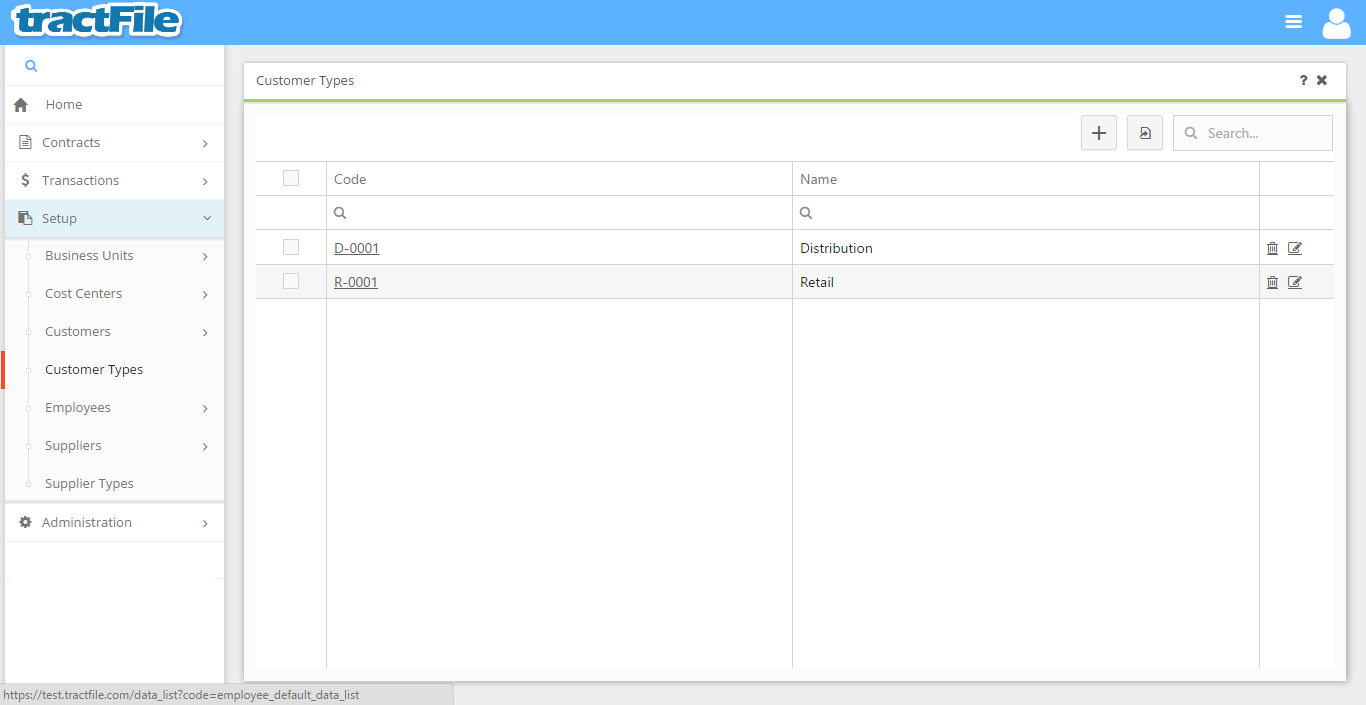The height and width of the screenshot is (705, 1366).
Task: Open the user profile avatar icon
Action: click(x=1336, y=22)
